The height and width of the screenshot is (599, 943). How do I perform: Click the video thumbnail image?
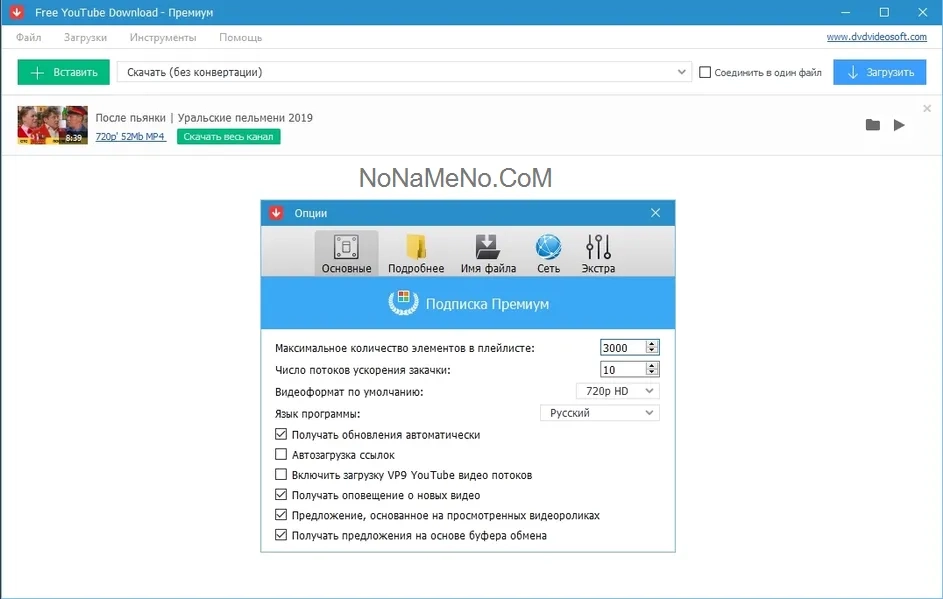pyautogui.click(x=52, y=125)
